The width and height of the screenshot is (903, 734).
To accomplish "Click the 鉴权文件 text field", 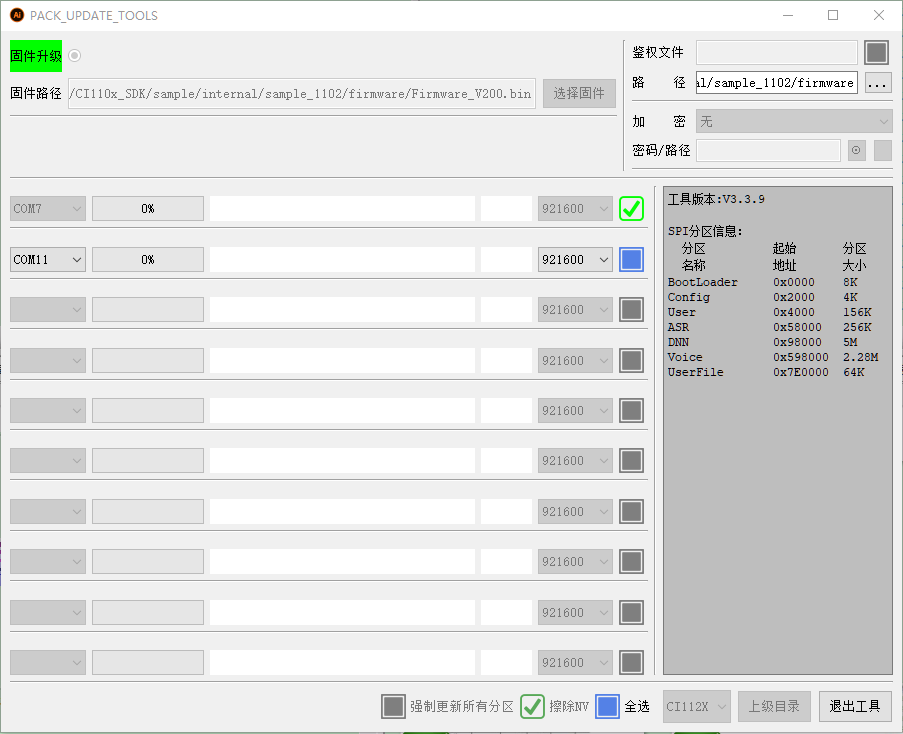I will [x=776, y=52].
